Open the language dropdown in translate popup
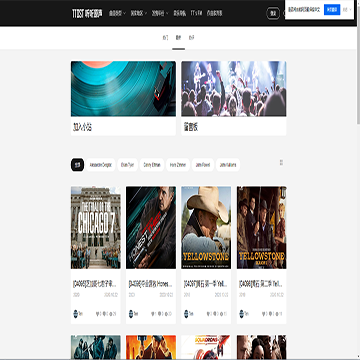 [347, 10]
